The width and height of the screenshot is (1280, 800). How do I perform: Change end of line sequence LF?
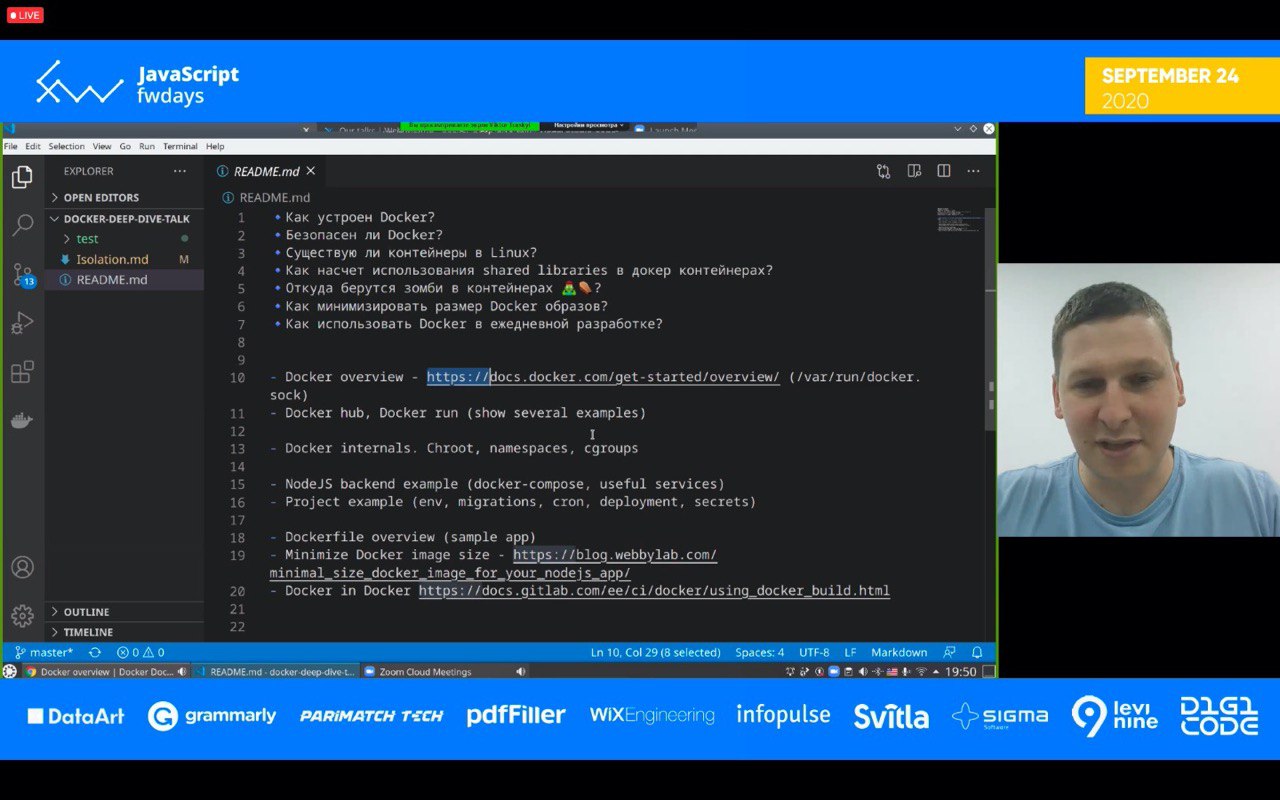(850, 652)
